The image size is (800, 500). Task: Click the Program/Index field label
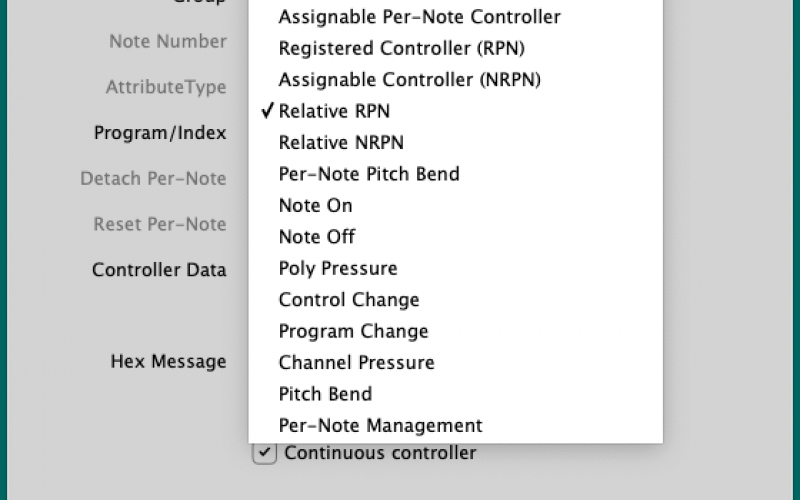tap(160, 133)
